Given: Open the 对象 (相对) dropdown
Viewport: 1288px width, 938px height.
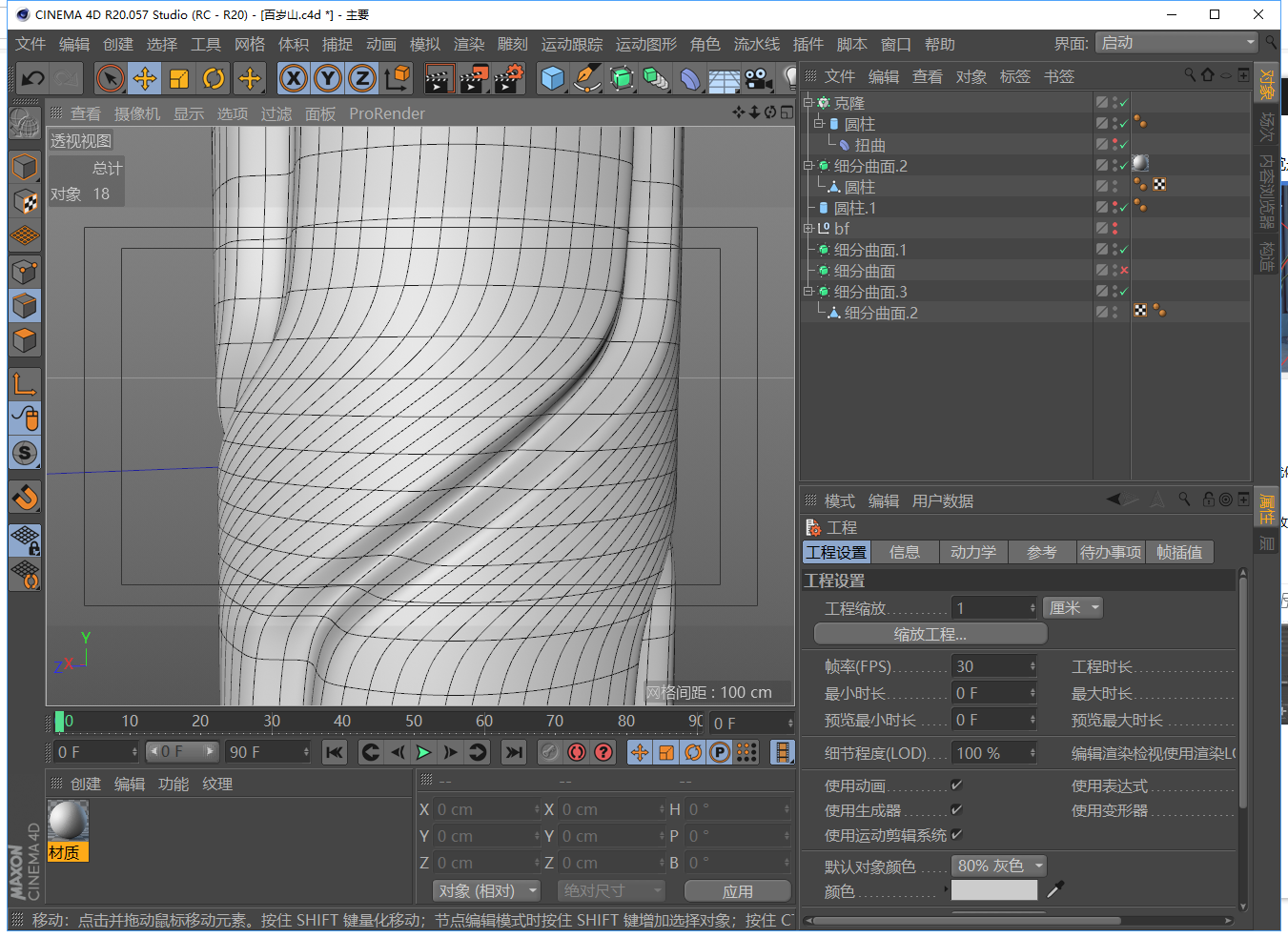Looking at the screenshot, I should point(486,890).
